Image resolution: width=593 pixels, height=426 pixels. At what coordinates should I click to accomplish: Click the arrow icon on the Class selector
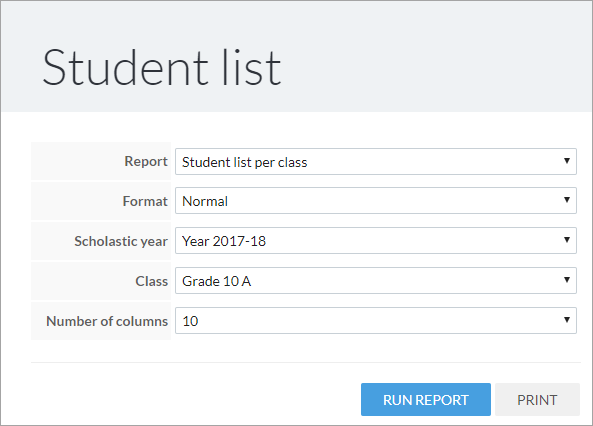tap(567, 280)
